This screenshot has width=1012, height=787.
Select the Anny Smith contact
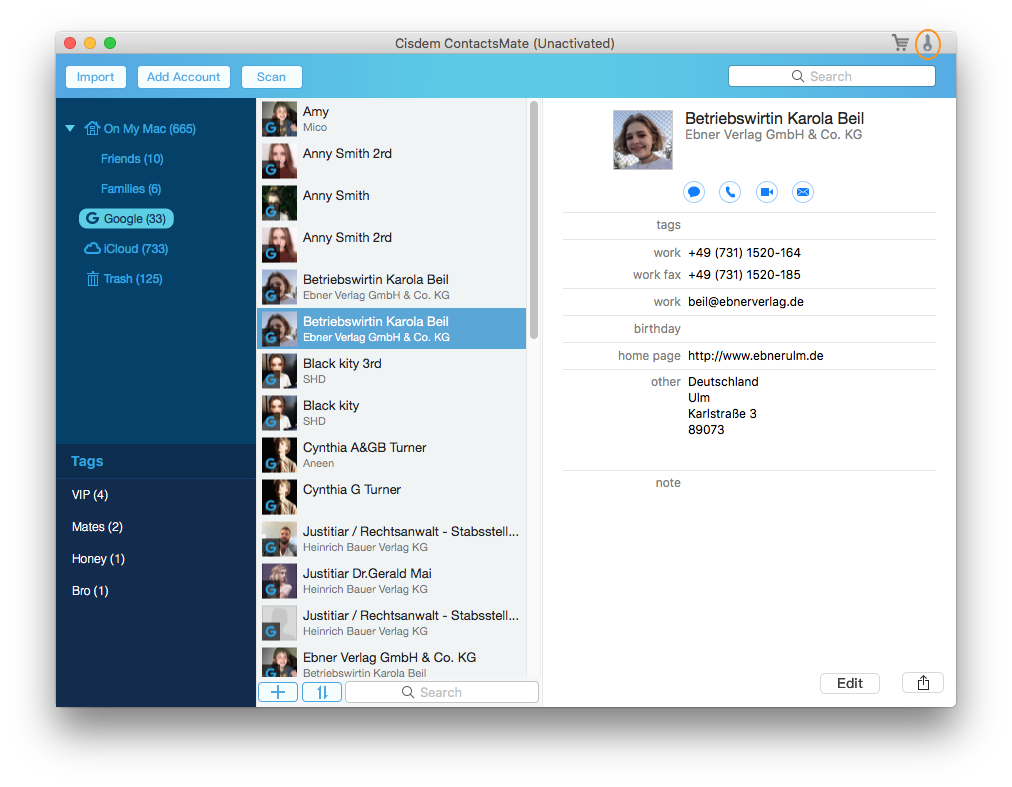point(392,203)
